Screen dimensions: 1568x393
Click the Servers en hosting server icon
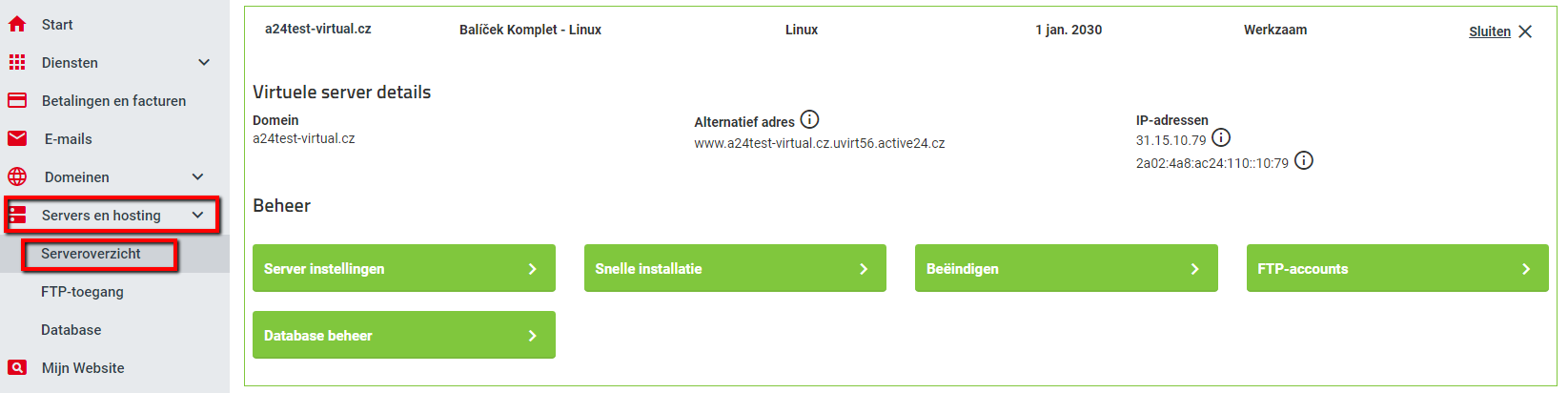pyautogui.click(x=17, y=216)
